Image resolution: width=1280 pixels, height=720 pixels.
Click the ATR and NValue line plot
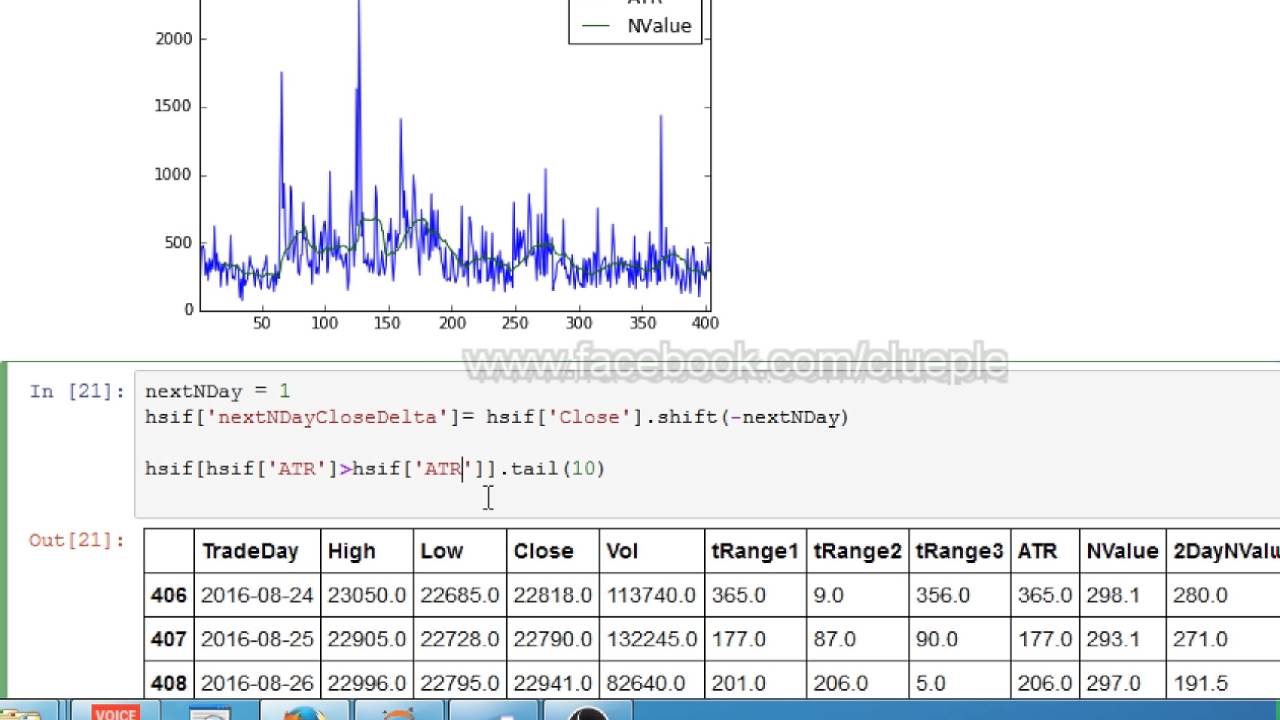point(455,155)
